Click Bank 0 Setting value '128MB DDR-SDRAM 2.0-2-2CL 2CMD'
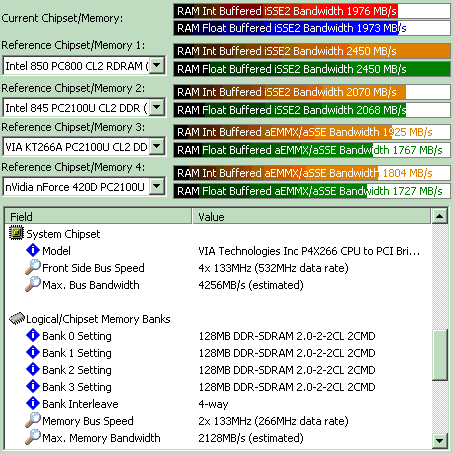The height and width of the screenshot is (453, 453). point(287,336)
